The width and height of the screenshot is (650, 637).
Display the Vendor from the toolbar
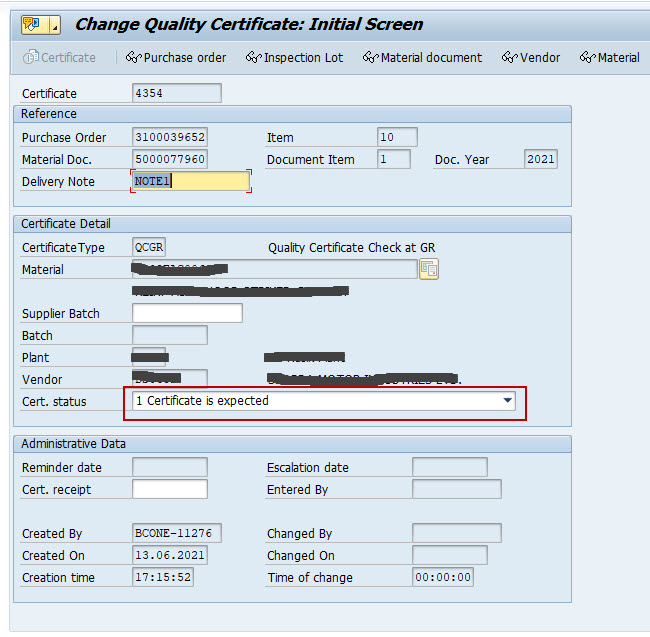531,57
